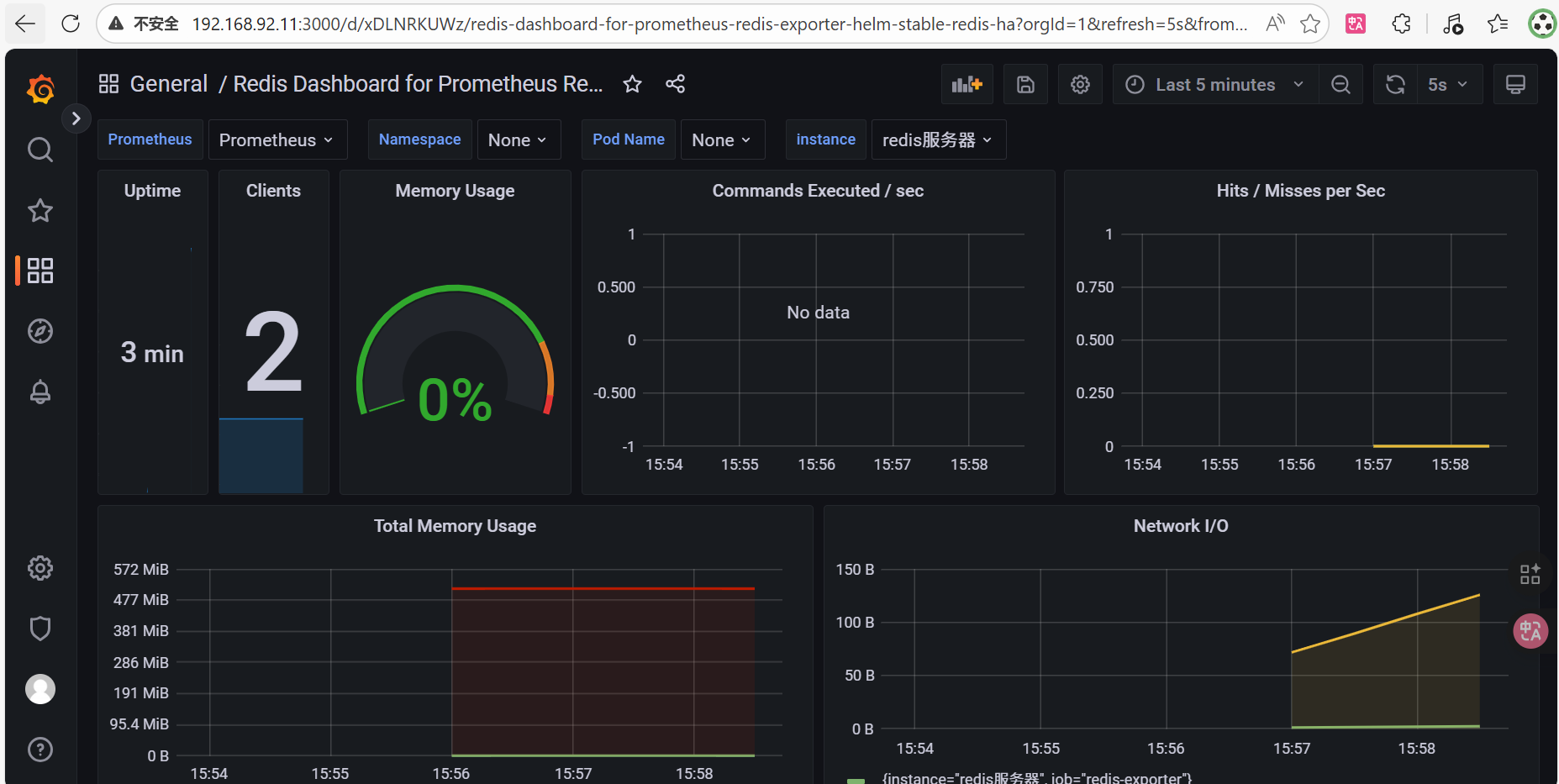Click the General folder breadcrumb
The image size is (1559, 784).
(x=168, y=84)
